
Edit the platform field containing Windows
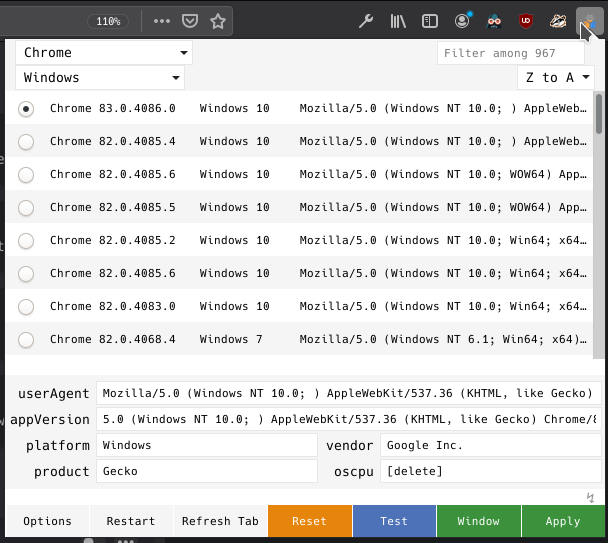207,445
